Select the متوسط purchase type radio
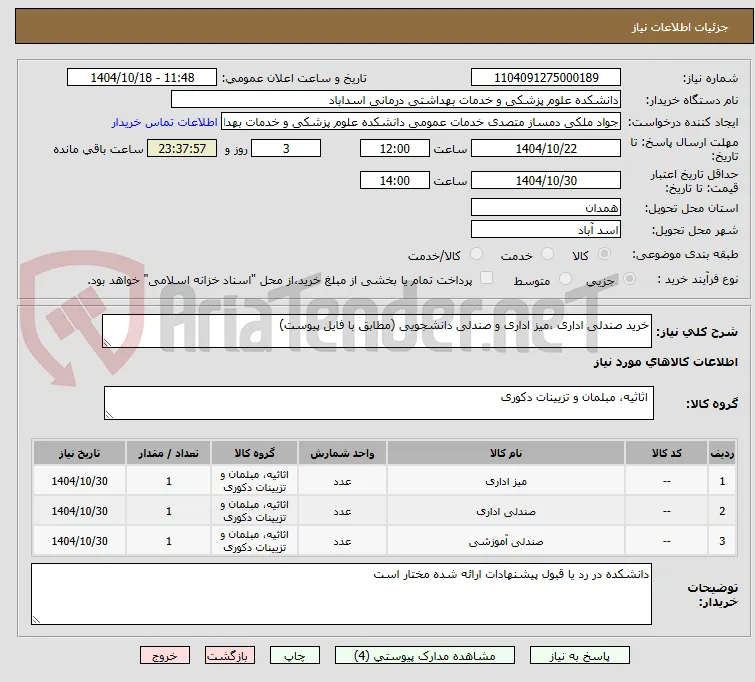Screen dimensions: 755x682 tap(565, 279)
